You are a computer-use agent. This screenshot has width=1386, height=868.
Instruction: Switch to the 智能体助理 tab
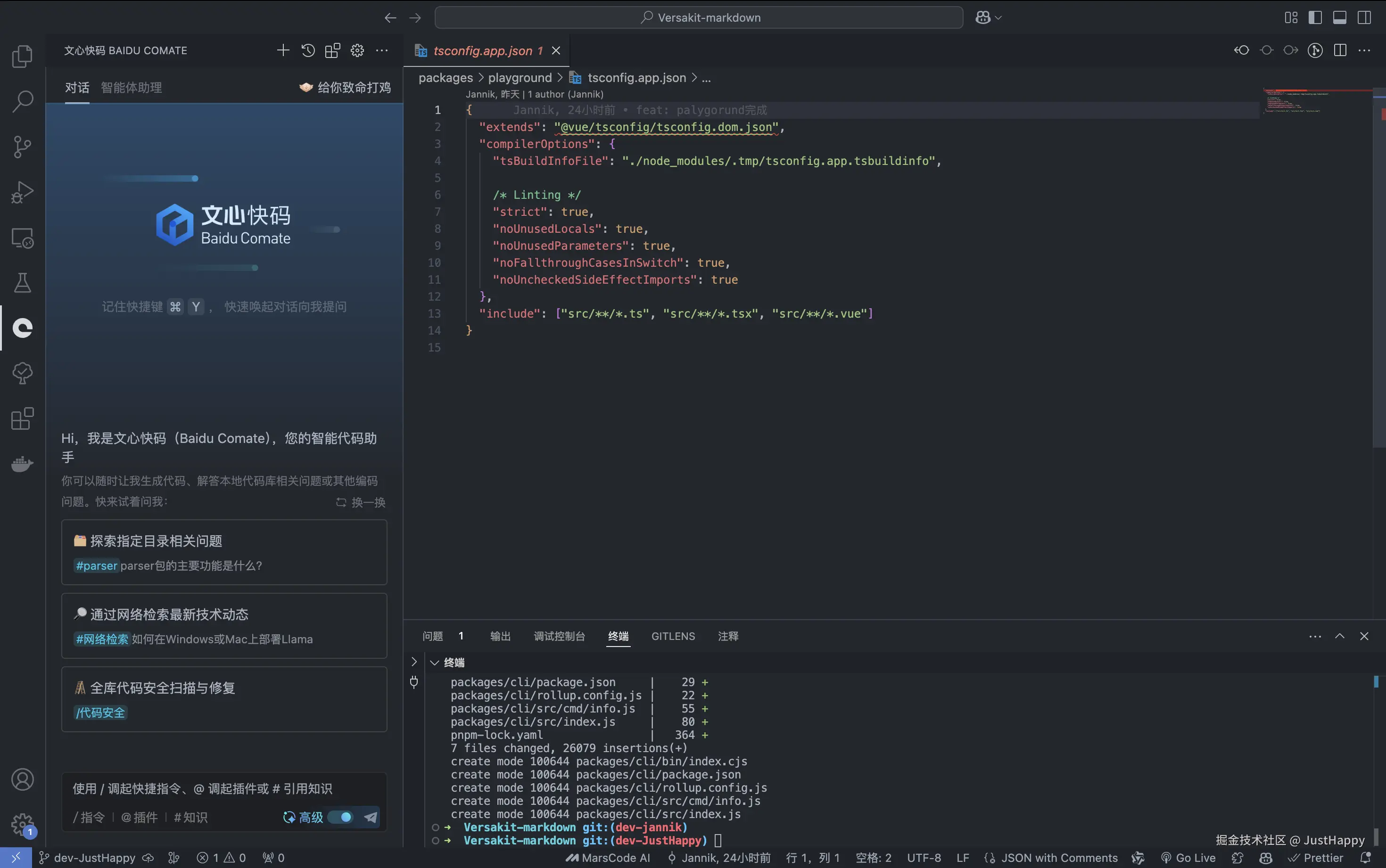pos(131,87)
